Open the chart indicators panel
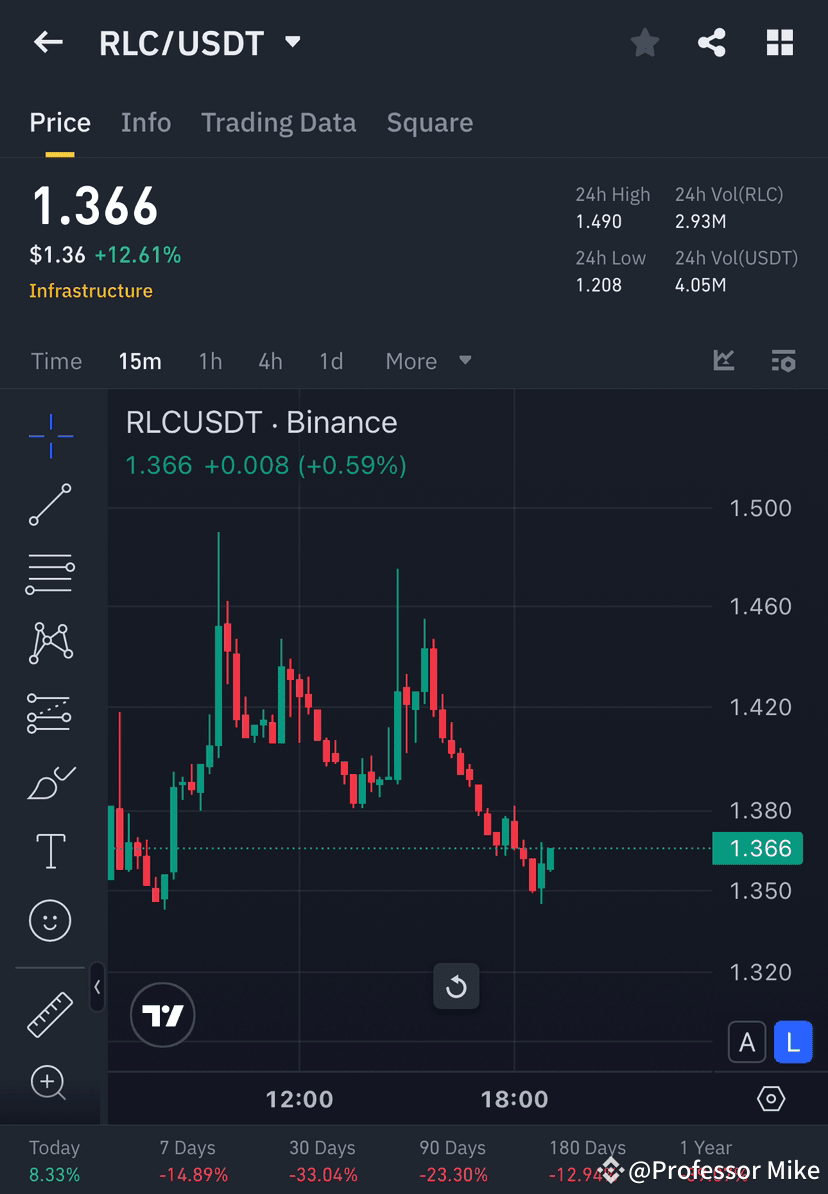Image resolution: width=828 pixels, height=1194 pixels. pos(723,361)
